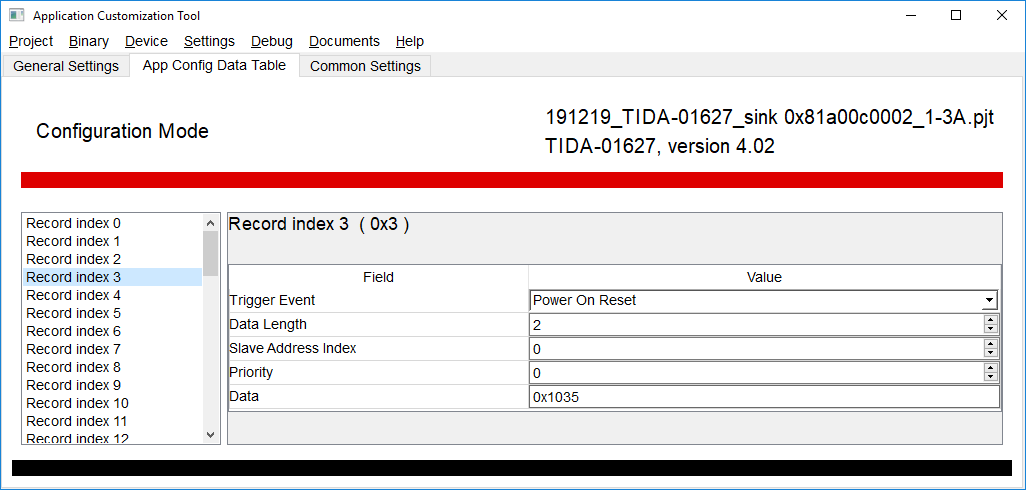1026x490 pixels.
Task: Select Record index 7 in list
Action: click(x=113, y=349)
